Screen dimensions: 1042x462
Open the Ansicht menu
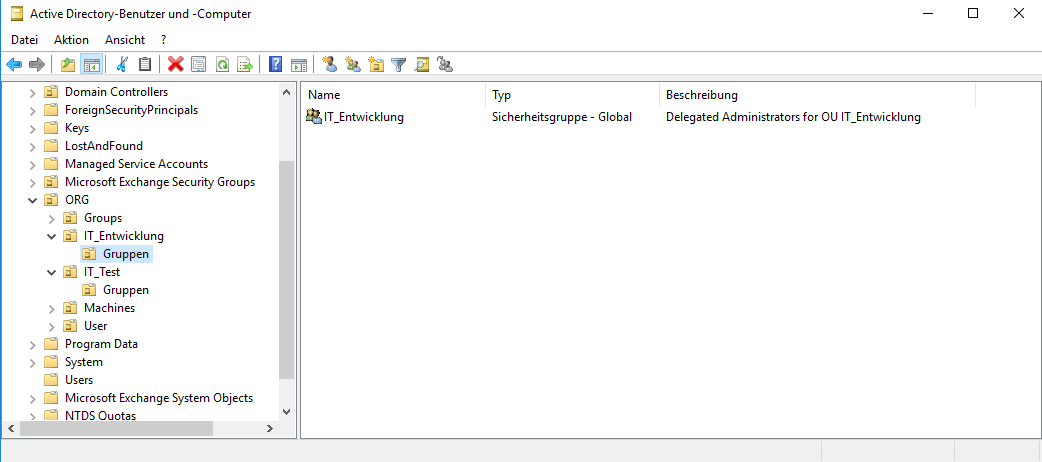point(125,39)
